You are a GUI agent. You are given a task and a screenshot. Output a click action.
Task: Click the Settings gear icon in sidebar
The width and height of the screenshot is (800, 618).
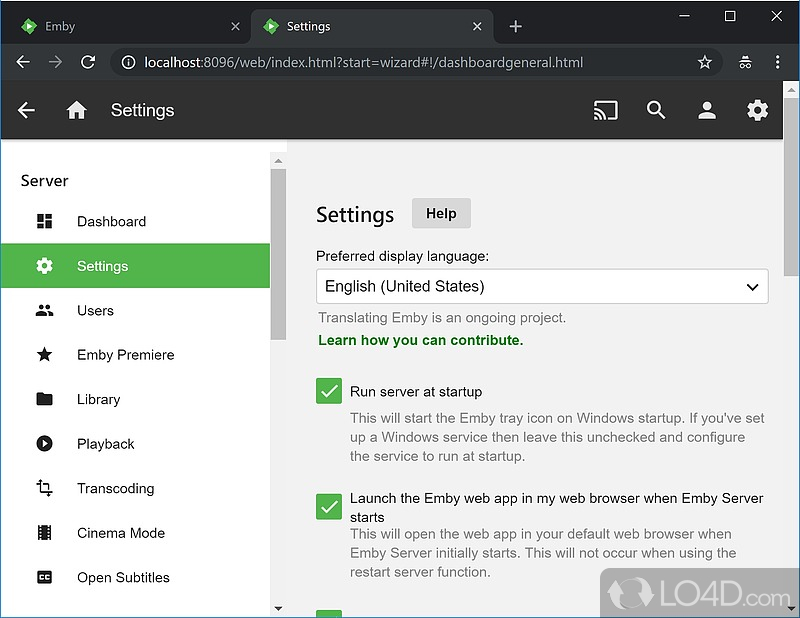[44, 265]
